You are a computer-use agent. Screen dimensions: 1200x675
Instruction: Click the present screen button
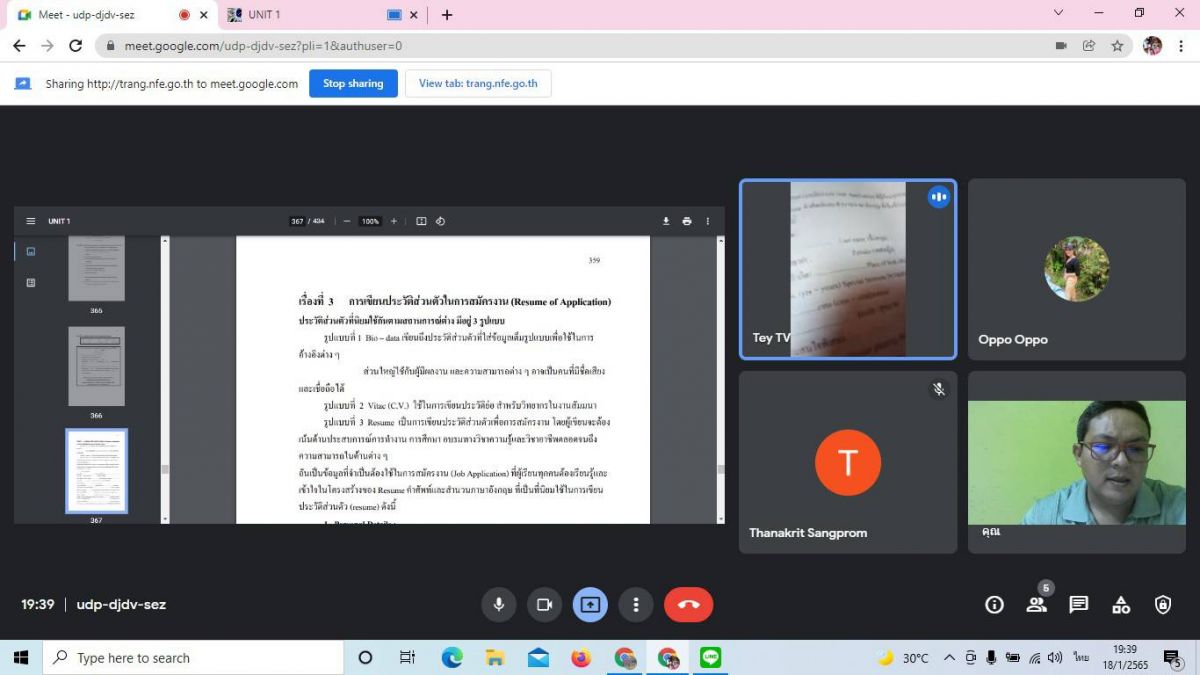[x=590, y=604]
